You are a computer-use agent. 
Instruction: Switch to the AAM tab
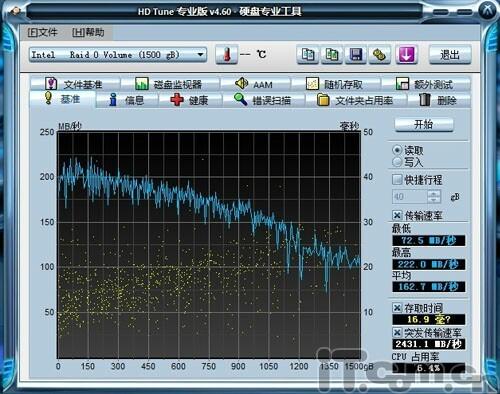[x=255, y=84]
